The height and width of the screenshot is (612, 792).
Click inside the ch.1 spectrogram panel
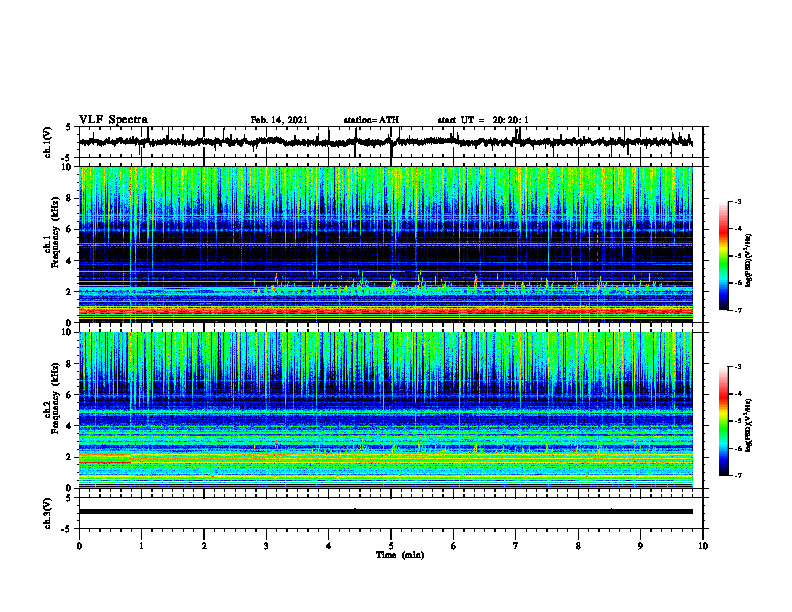tap(386, 244)
